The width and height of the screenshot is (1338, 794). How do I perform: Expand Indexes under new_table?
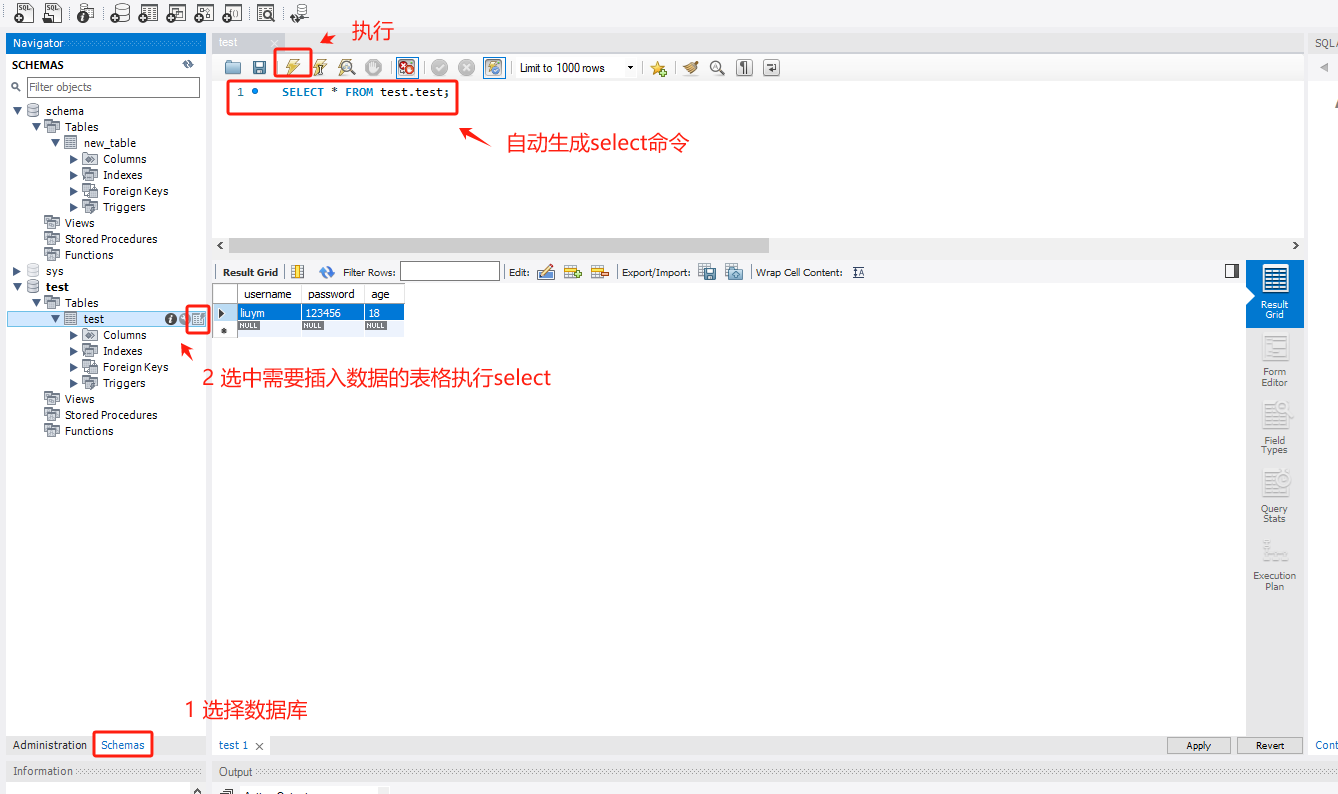[74, 175]
